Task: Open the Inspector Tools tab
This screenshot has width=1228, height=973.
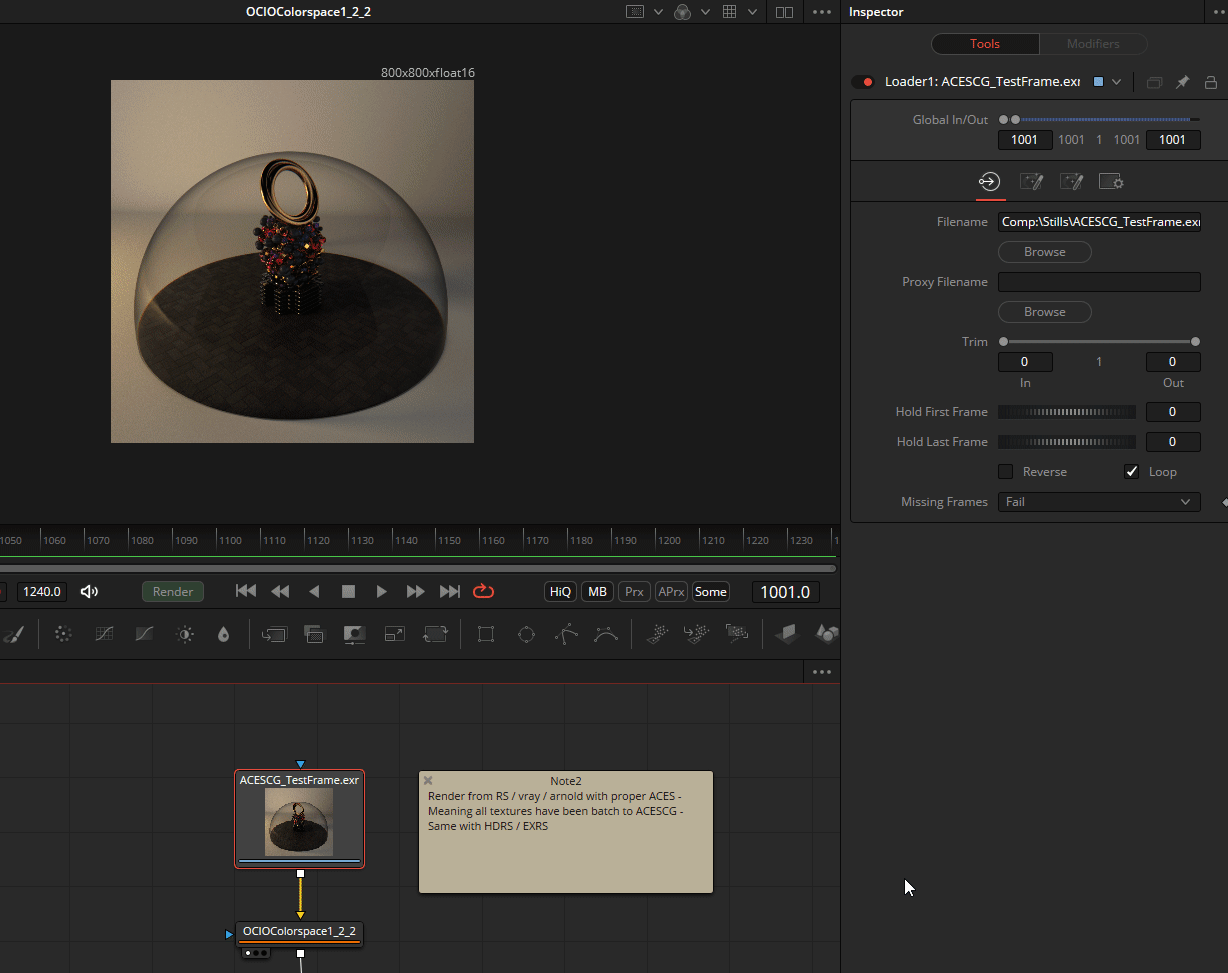Action: point(985,44)
